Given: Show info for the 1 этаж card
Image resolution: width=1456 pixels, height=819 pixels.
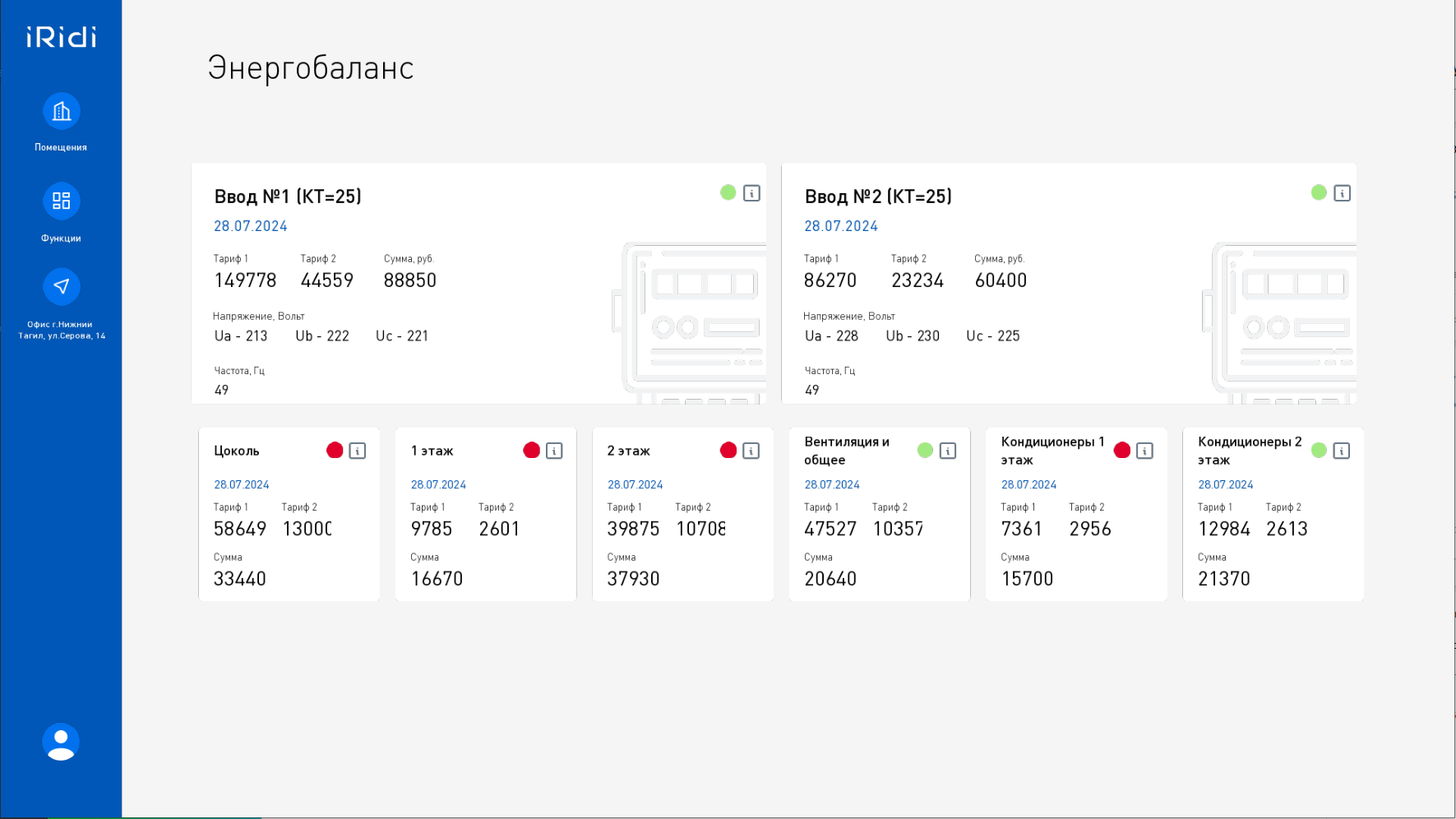Looking at the screenshot, I should [554, 451].
